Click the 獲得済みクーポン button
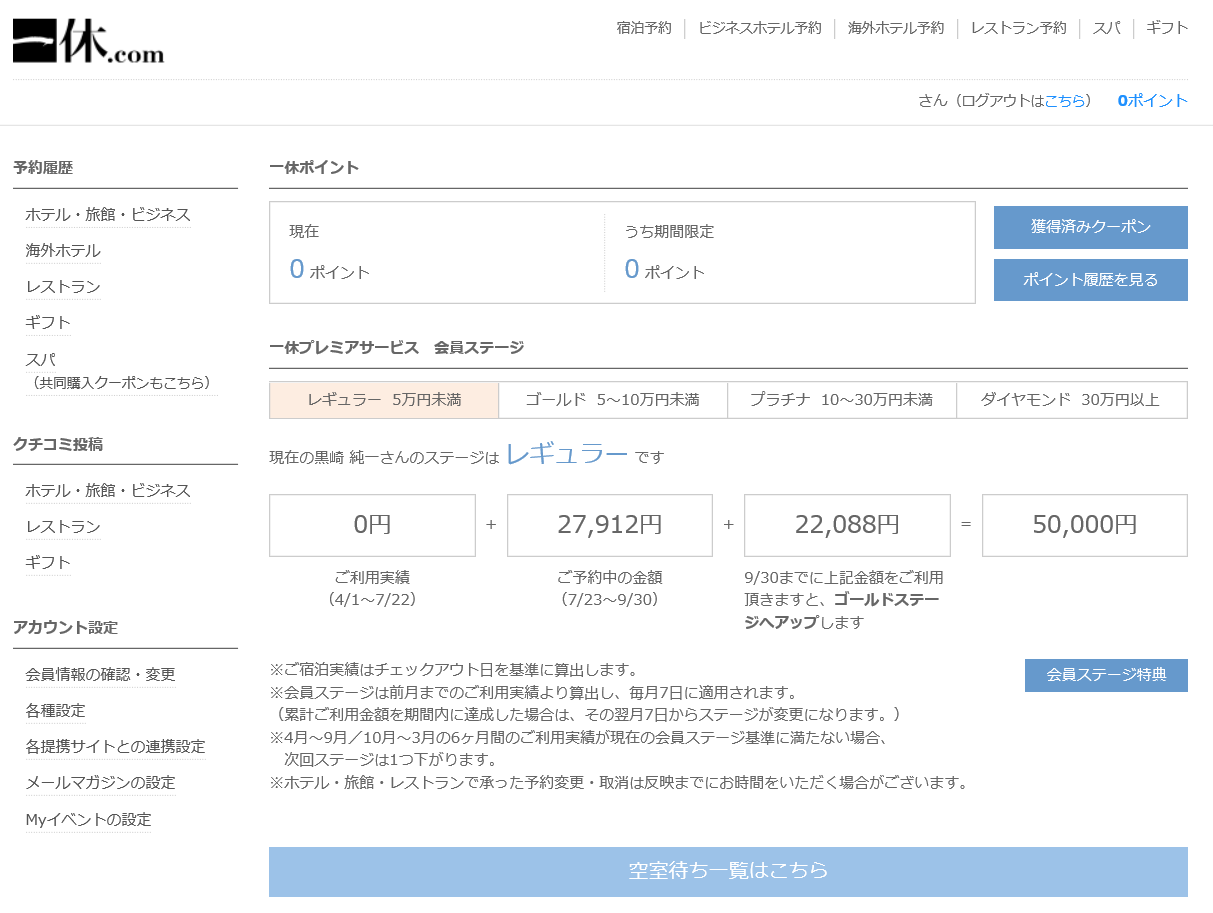The height and width of the screenshot is (913, 1213). click(x=1091, y=227)
